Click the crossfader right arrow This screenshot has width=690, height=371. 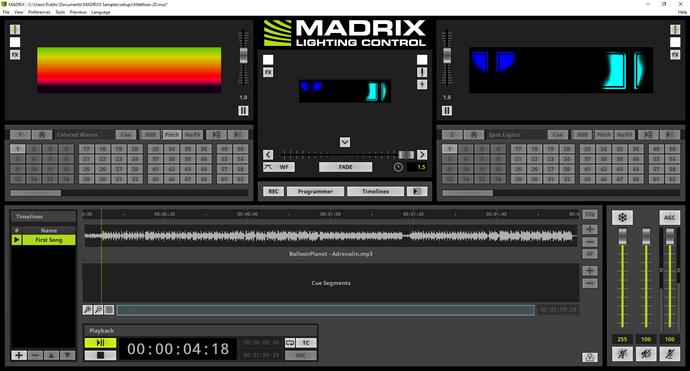(x=422, y=154)
